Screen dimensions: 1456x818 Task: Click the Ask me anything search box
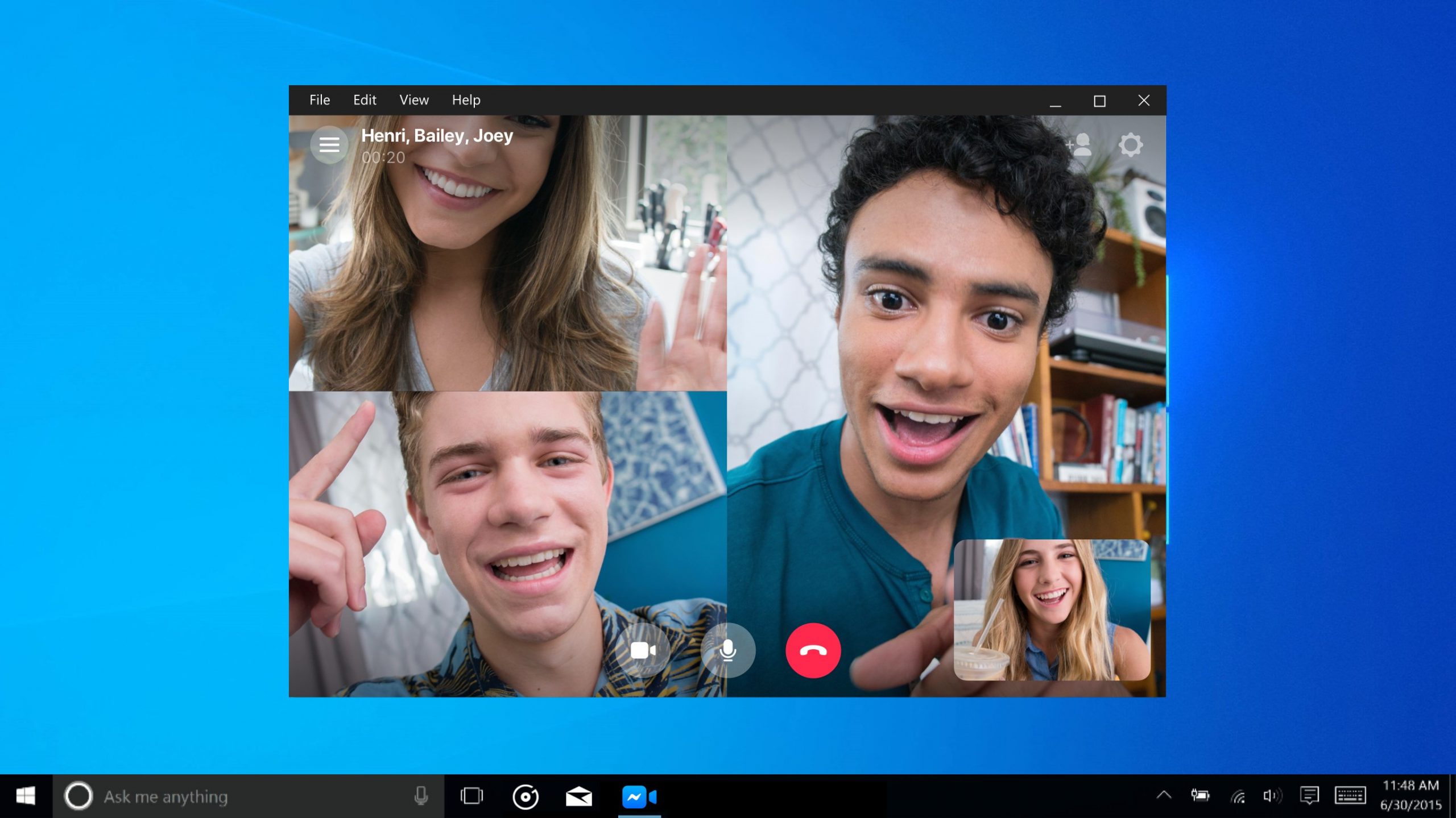[248, 796]
